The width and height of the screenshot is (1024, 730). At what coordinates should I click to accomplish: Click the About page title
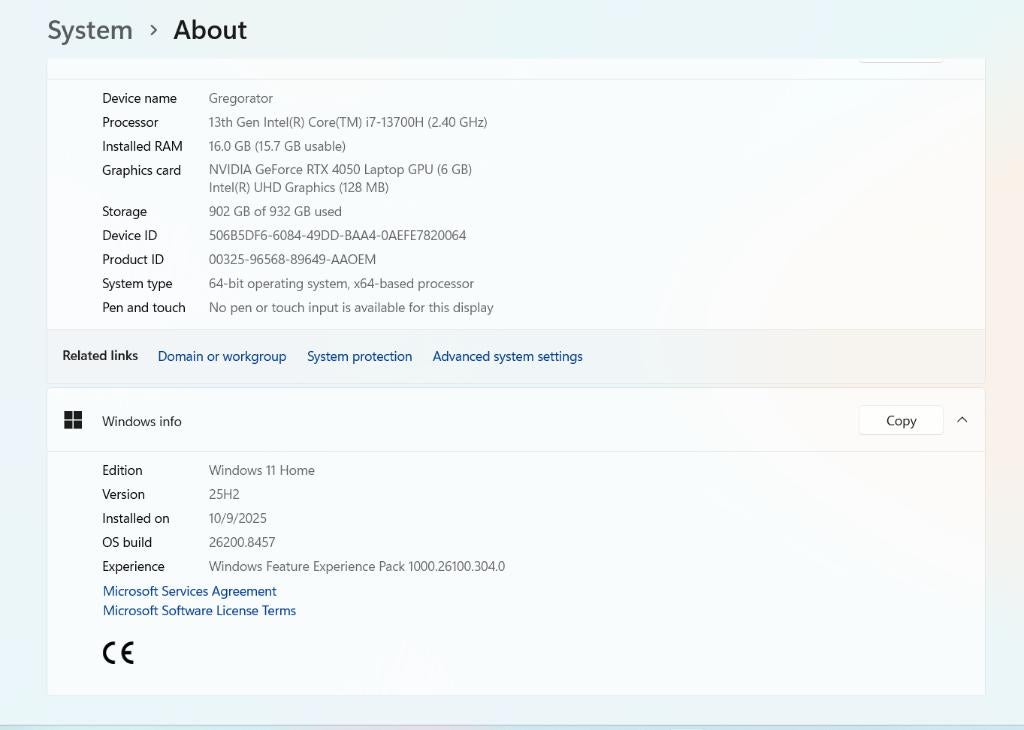210,31
